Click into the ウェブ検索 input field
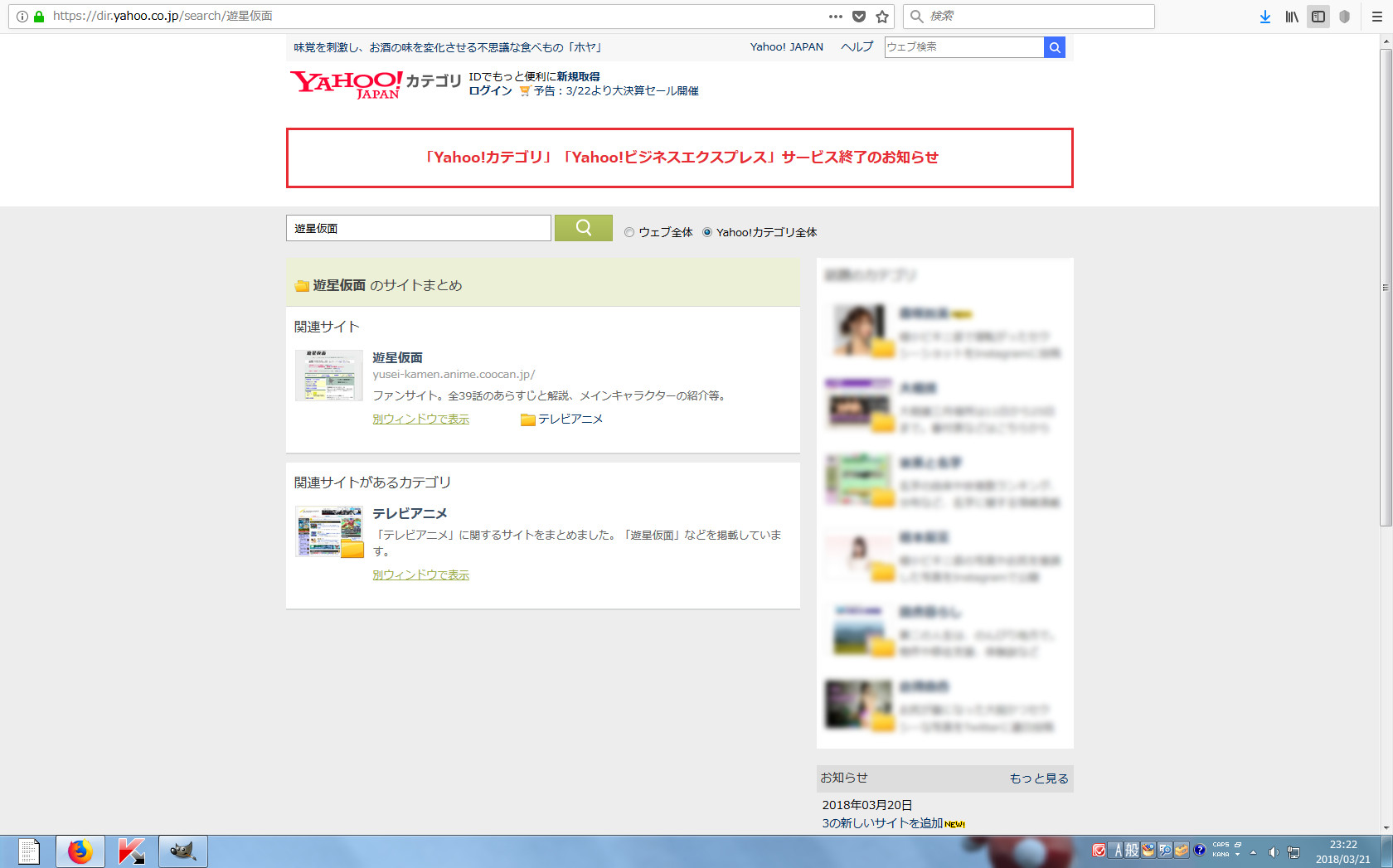The image size is (1393, 868). pyautogui.click(x=964, y=47)
